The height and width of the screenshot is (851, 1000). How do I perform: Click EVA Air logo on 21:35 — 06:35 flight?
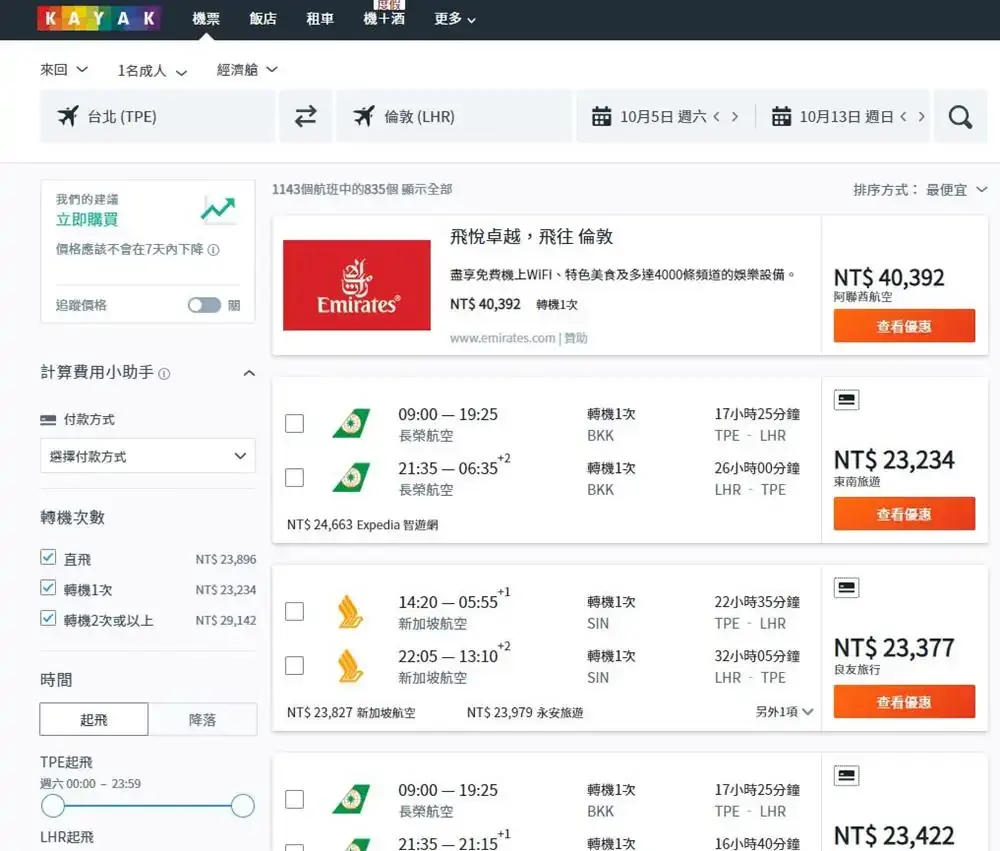coord(351,478)
